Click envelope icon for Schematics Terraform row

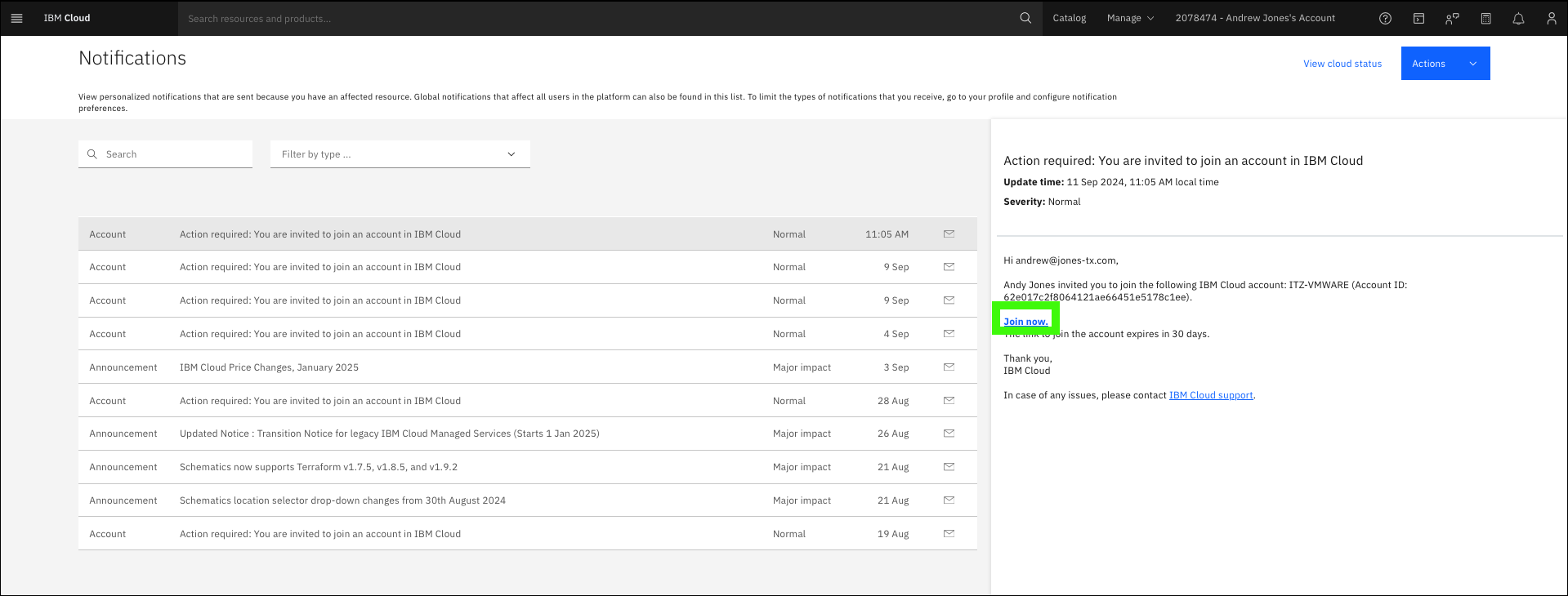pyautogui.click(x=949, y=467)
